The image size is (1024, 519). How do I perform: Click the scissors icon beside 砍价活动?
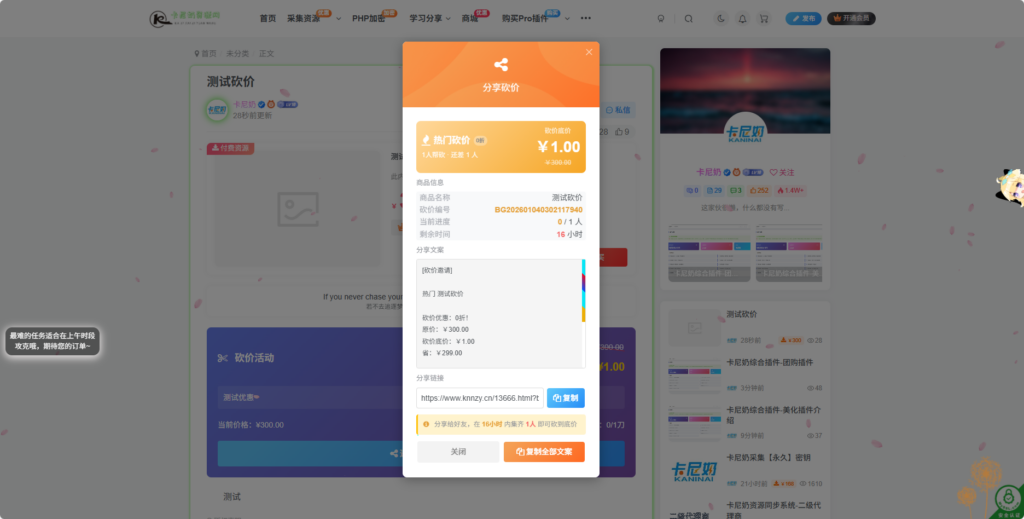(223, 358)
